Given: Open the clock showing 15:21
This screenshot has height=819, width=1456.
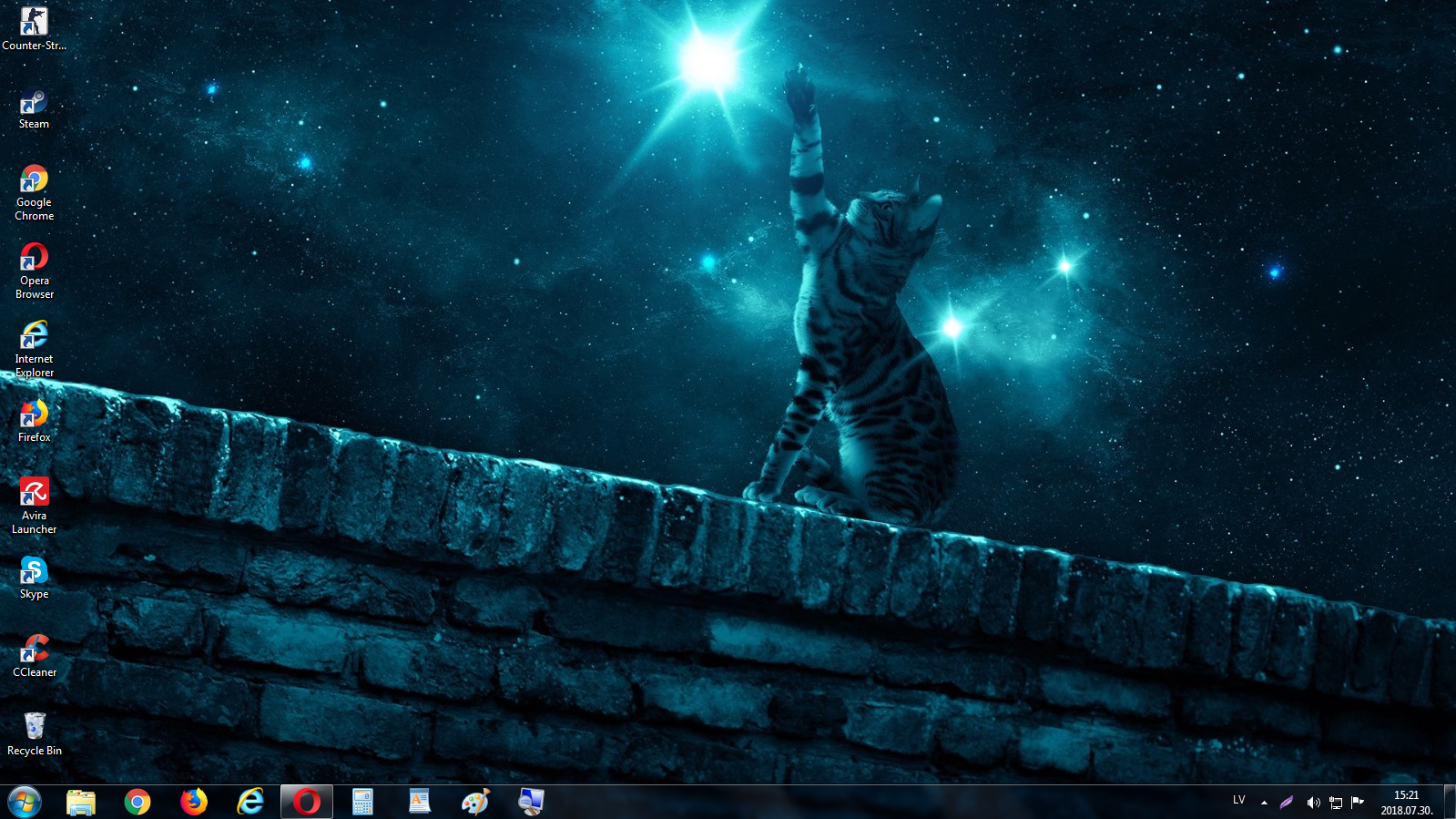Looking at the screenshot, I should click(x=1407, y=803).
